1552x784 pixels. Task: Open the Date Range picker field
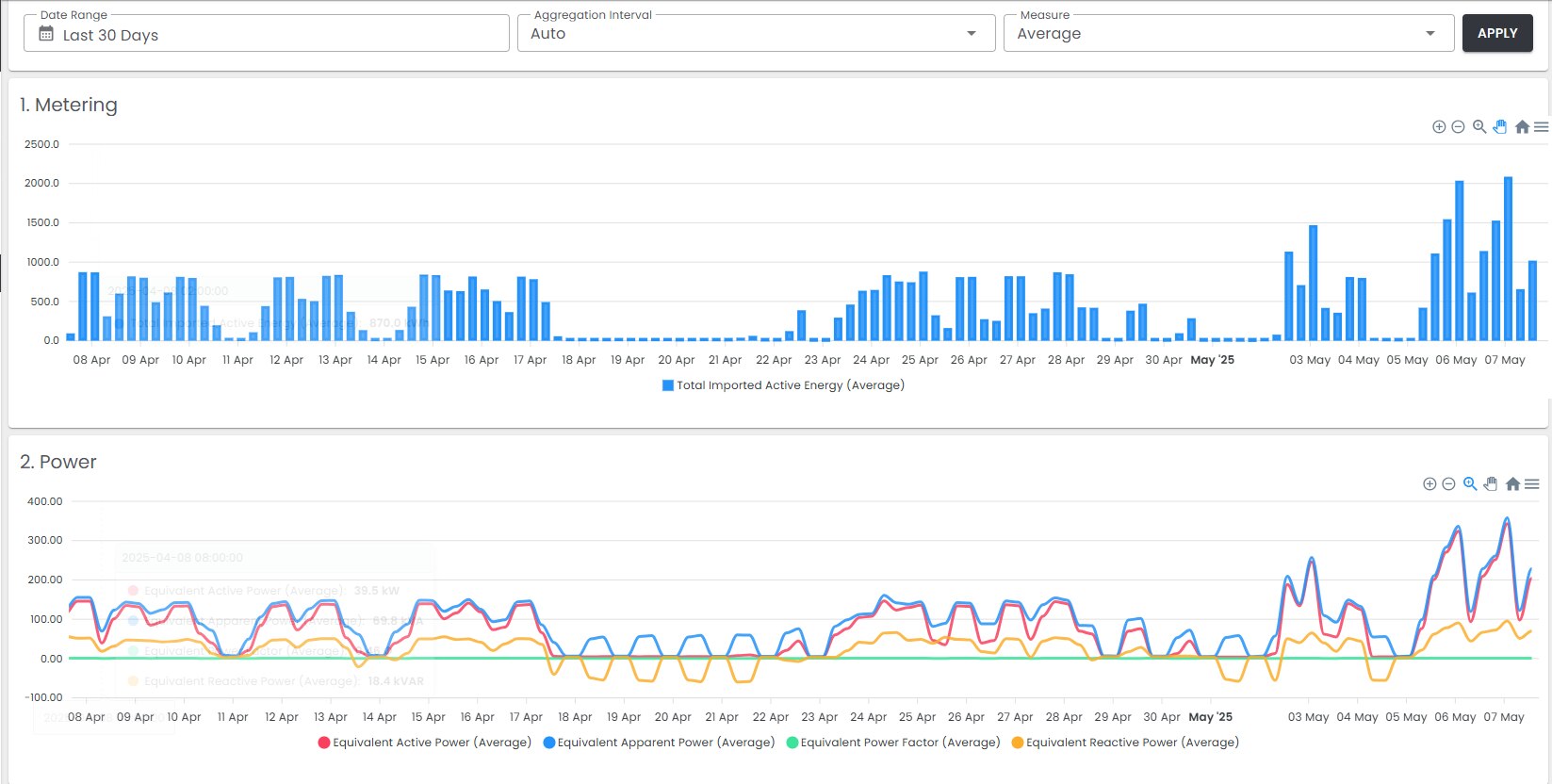pyautogui.click(x=267, y=35)
